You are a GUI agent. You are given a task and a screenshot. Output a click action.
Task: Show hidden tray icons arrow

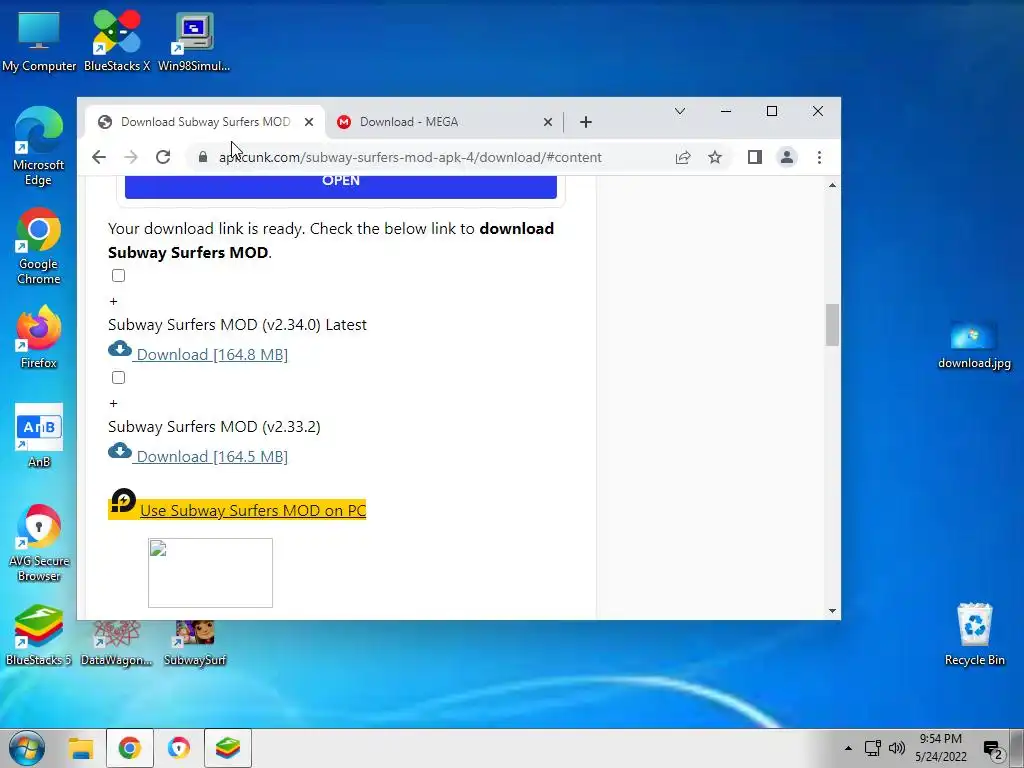(848, 748)
